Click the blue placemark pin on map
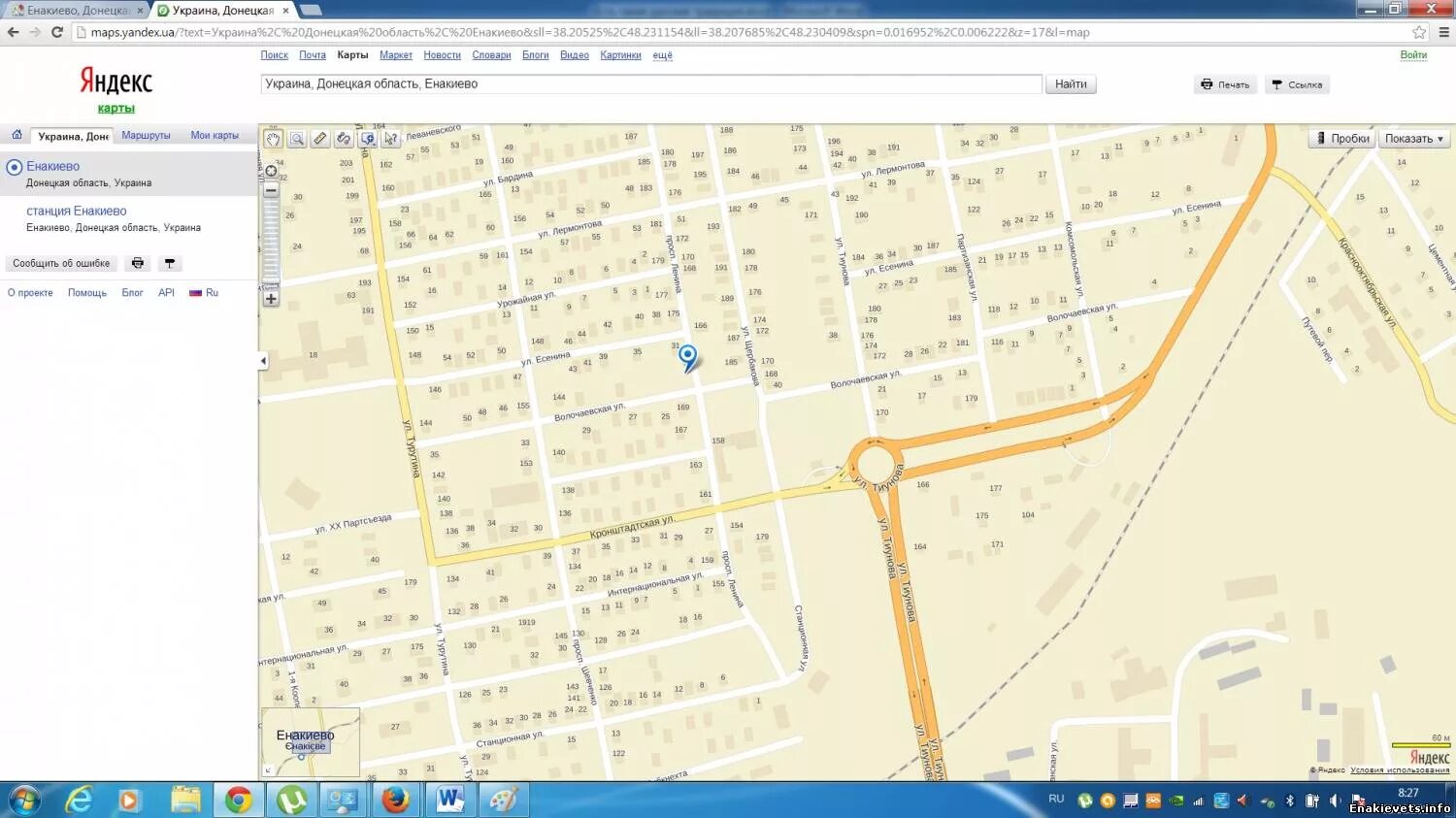 point(688,358)
